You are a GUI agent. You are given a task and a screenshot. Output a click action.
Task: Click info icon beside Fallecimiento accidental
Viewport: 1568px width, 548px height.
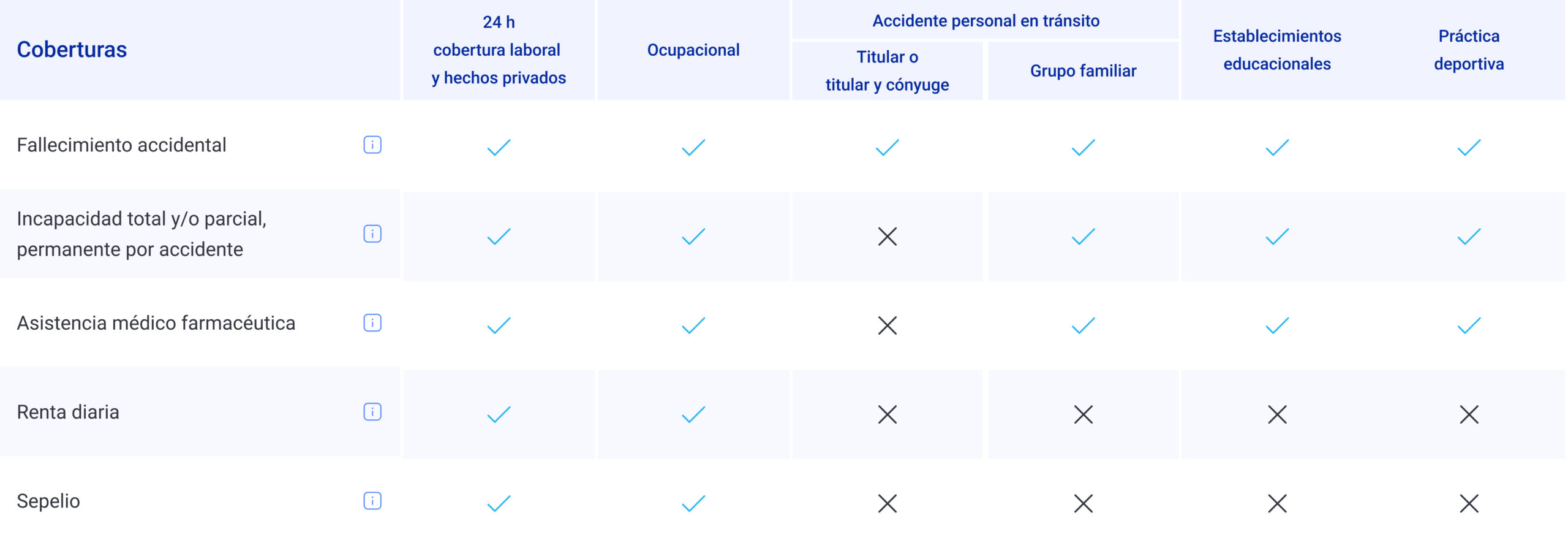click(372, 145)
